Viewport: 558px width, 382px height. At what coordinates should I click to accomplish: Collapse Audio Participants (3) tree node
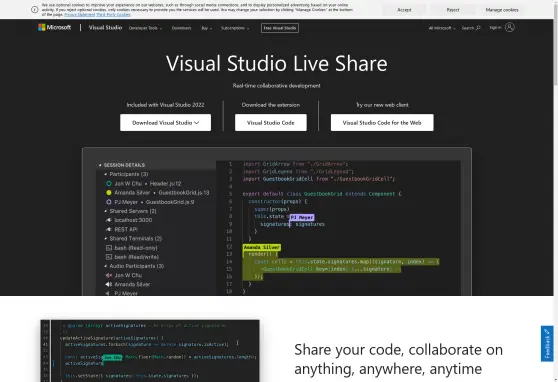coord(106,266)
